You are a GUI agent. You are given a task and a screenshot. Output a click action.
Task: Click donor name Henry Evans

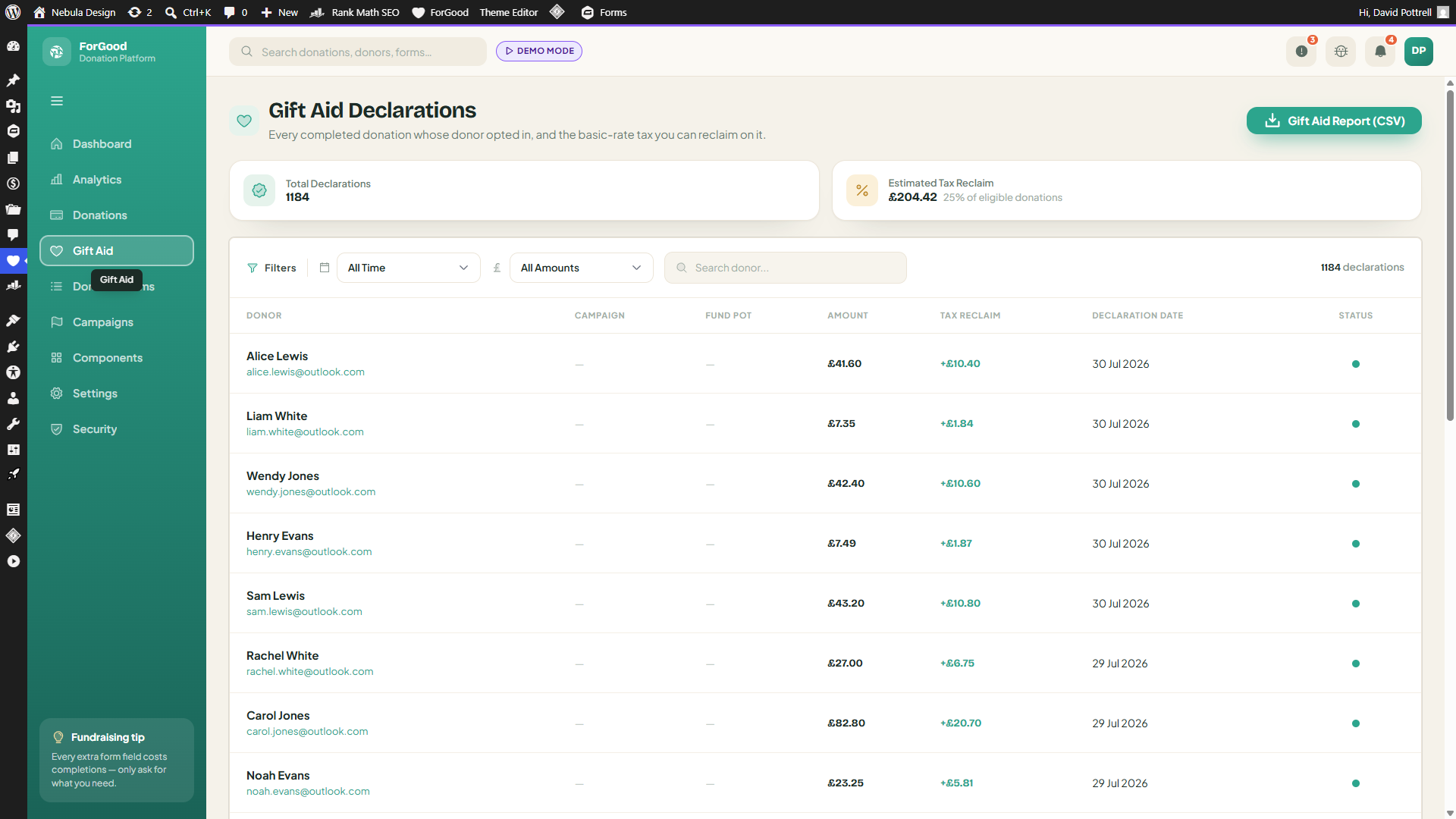pyautogui.click(x=280, y=536)
